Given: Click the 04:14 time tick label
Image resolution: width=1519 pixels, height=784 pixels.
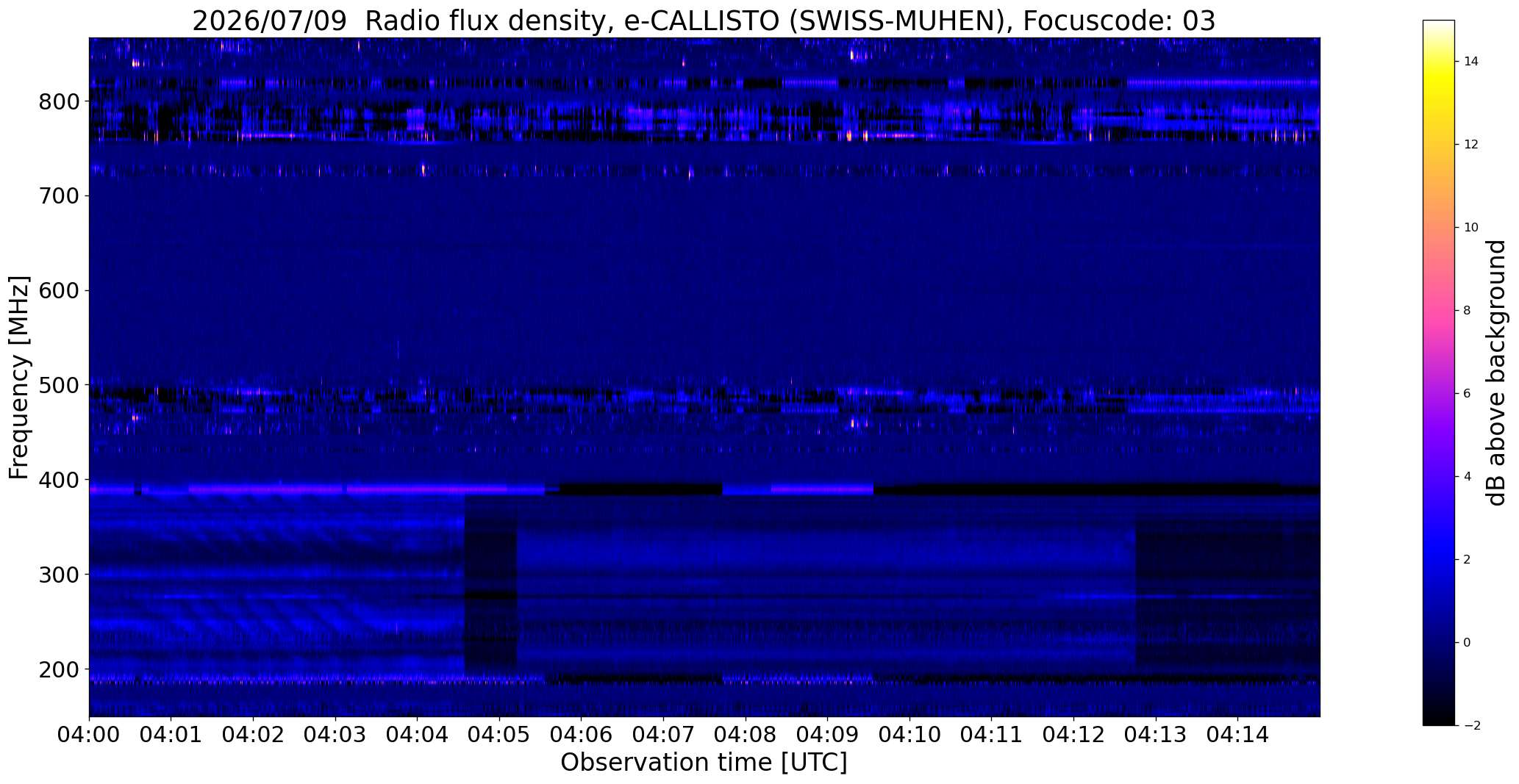Looking at the screenshot, I should tap(1237, 736).
